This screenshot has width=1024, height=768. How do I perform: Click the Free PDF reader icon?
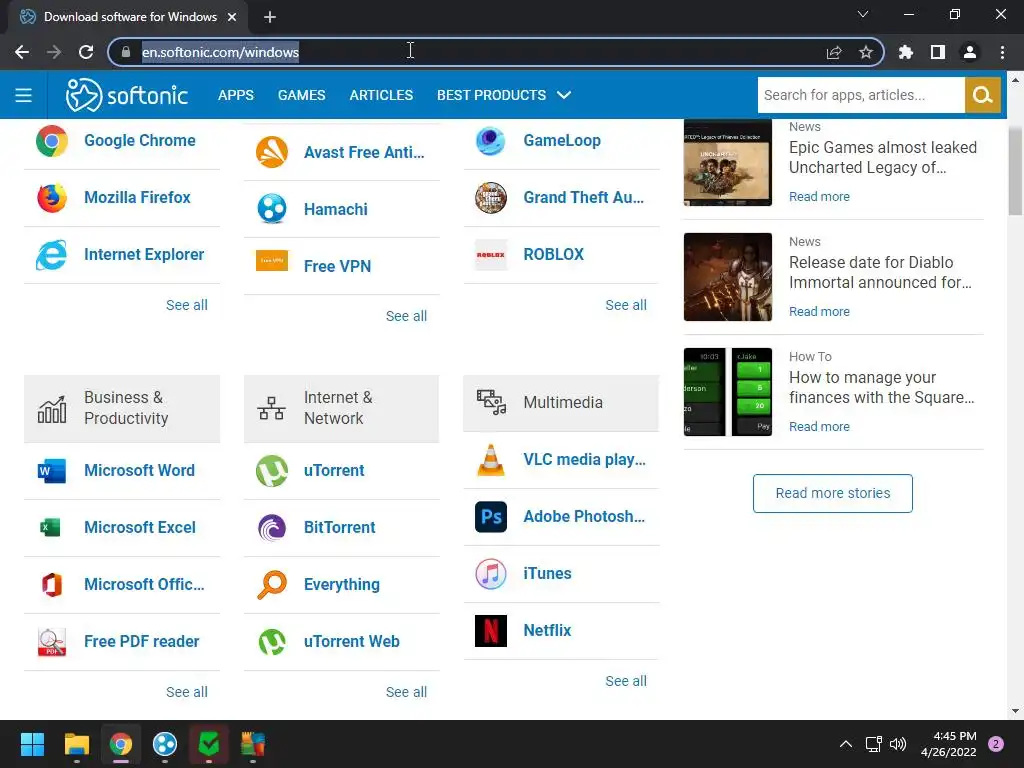(52, 642)
